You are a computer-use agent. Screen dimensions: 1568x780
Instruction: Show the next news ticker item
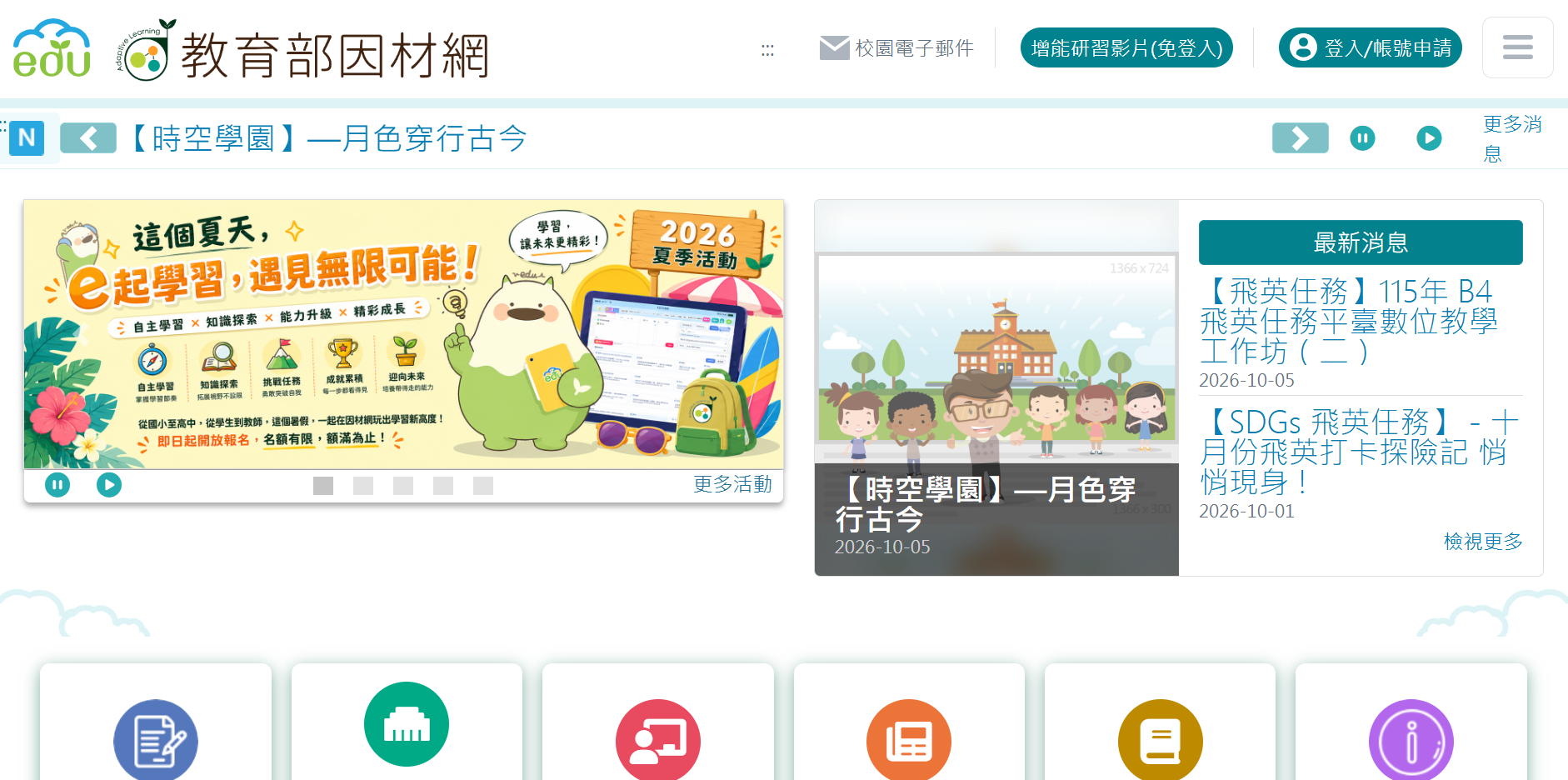pyautogui.click(x=1301, y=138)
